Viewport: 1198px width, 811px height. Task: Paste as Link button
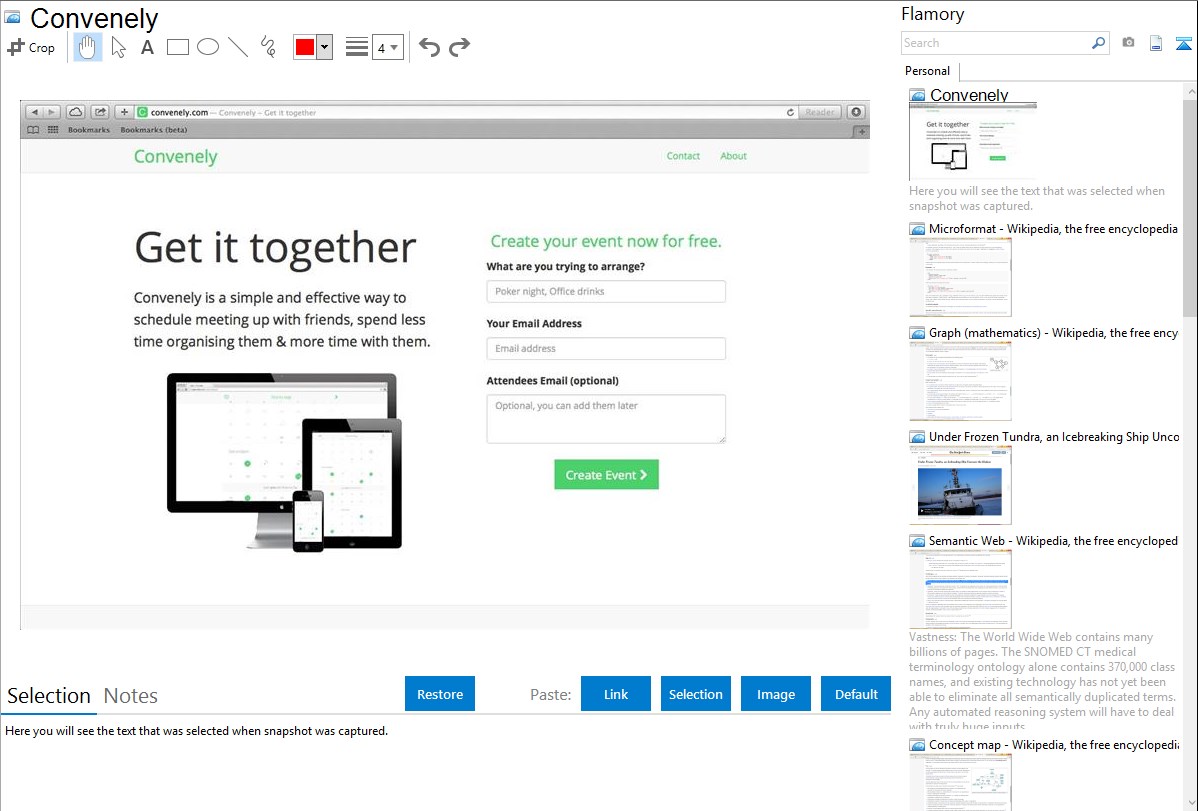click(616, 693)
